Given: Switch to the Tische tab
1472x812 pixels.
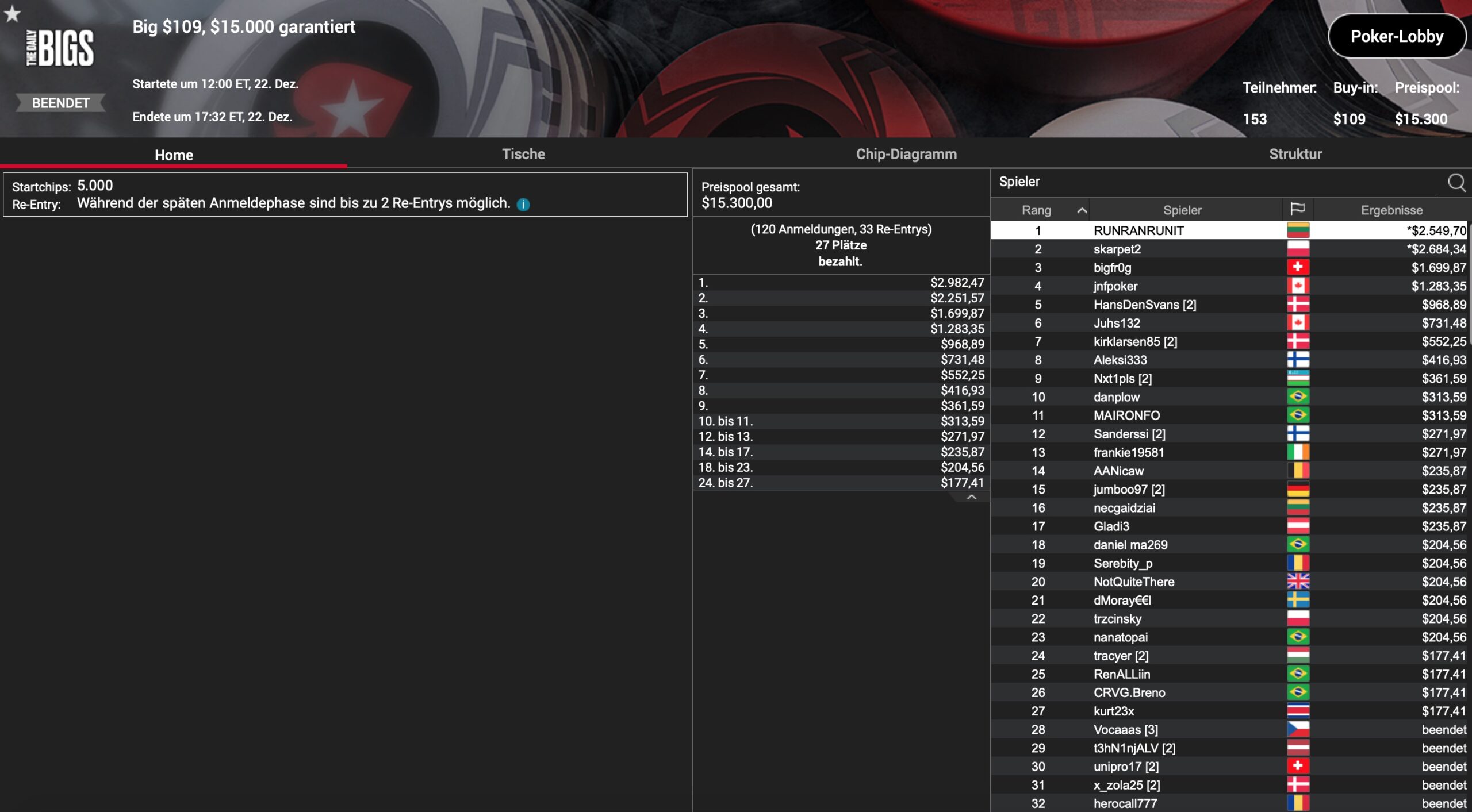Looking at the screenshot, I should point(523,154).
